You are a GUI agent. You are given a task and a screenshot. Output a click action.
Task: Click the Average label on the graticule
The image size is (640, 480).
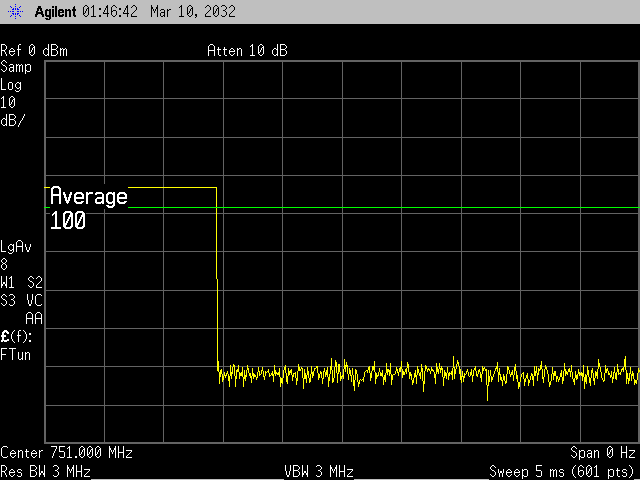tap(89, 196)
